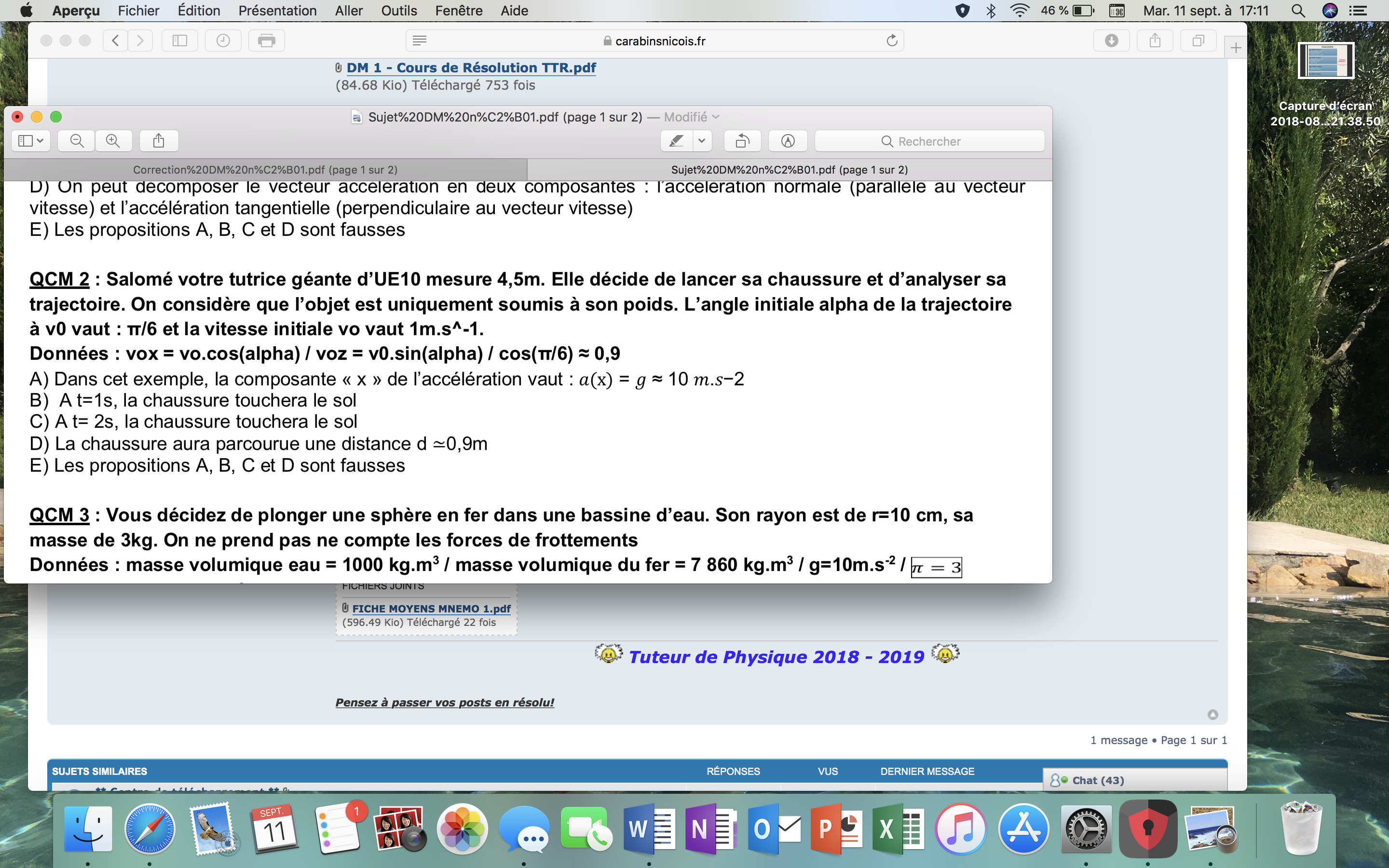Click the zoom in magnifier in Preview
This screenshot has width=1389, height=868.
[x=113, y=141]
